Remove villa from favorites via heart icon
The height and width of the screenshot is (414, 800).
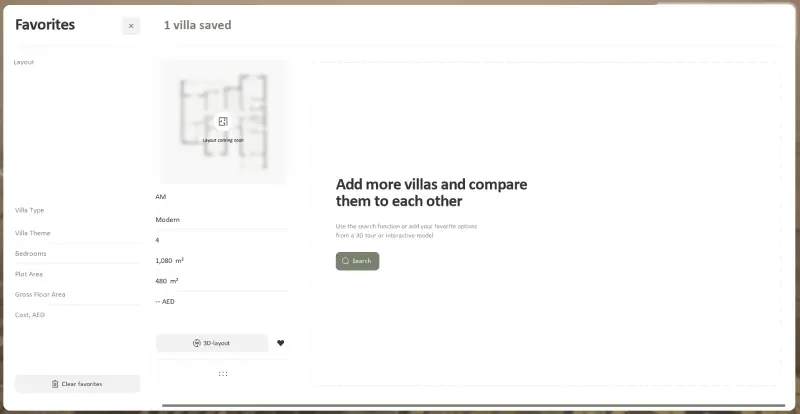tap(281, 343)
